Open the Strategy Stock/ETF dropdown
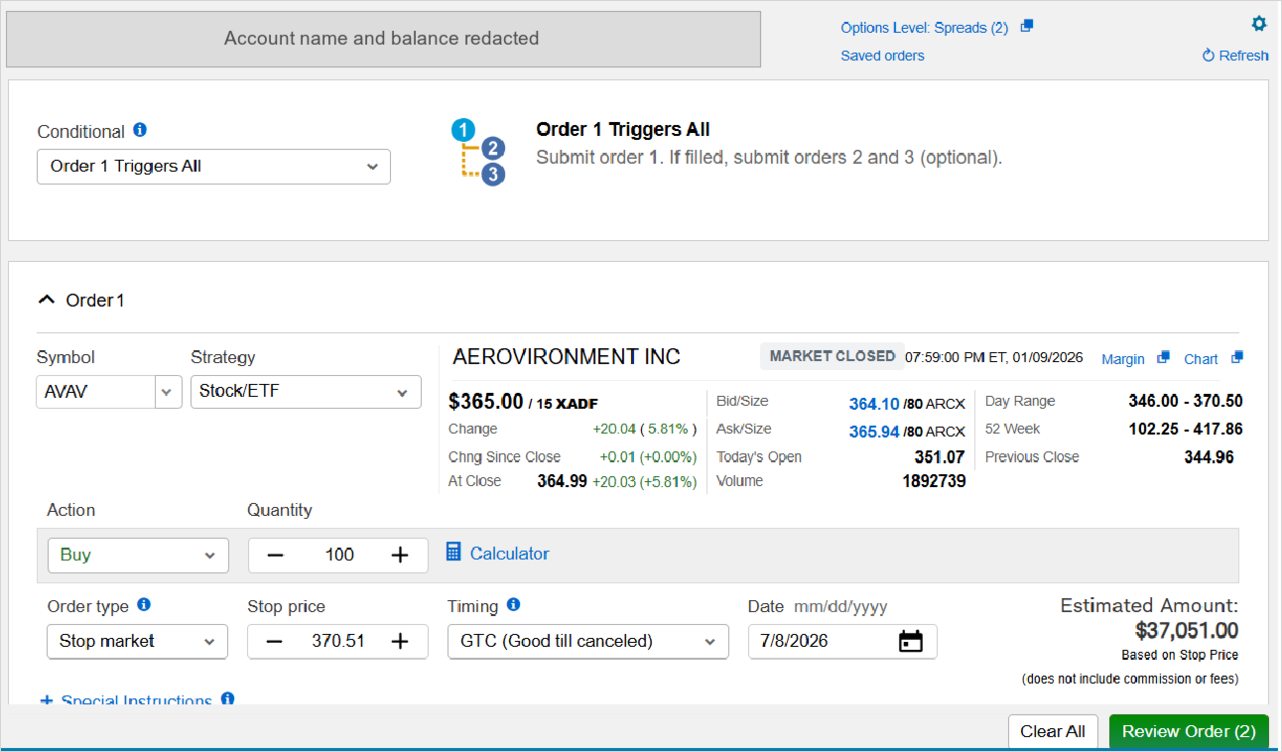The image size is (1282, 752). 306,392
